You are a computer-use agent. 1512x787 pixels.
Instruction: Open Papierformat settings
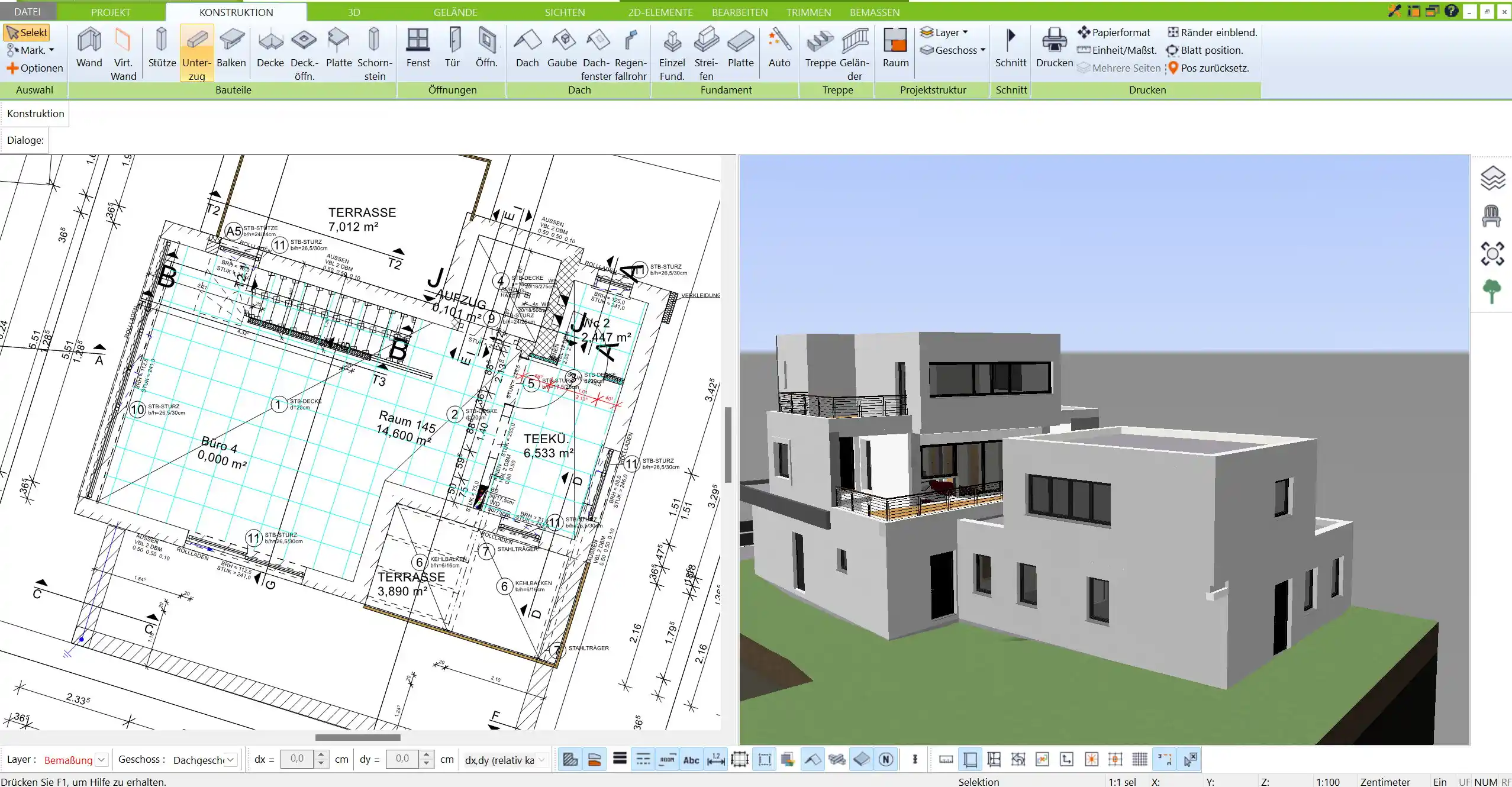(1114, 33)
